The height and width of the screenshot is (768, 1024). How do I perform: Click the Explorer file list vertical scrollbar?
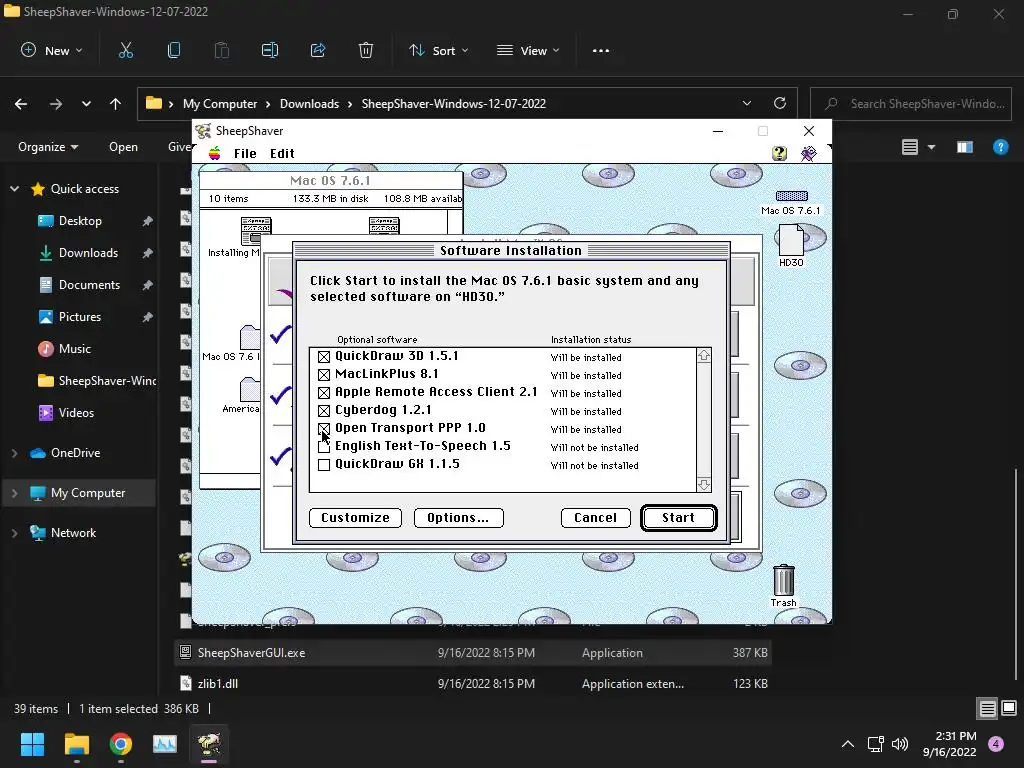tap(1015, 574)
